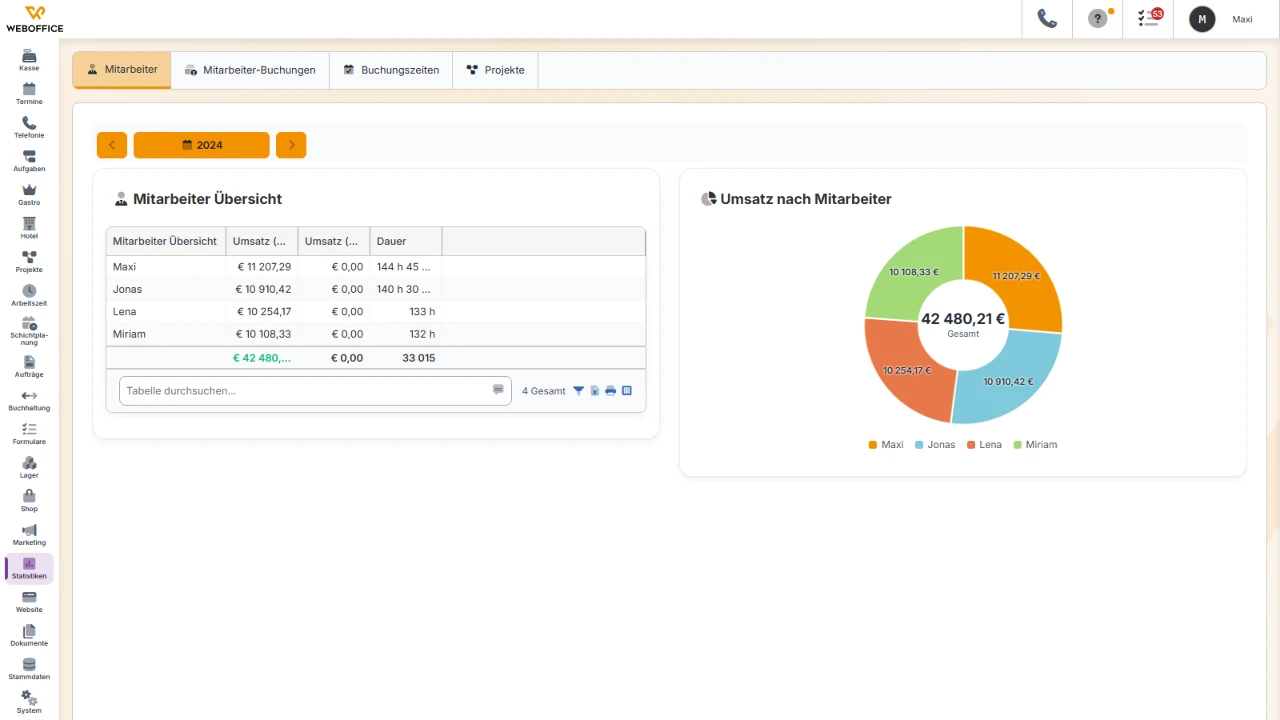The image size is (1280, 720).
Task: Click the € 11 207,29 cell
Action: coord(262,267)
